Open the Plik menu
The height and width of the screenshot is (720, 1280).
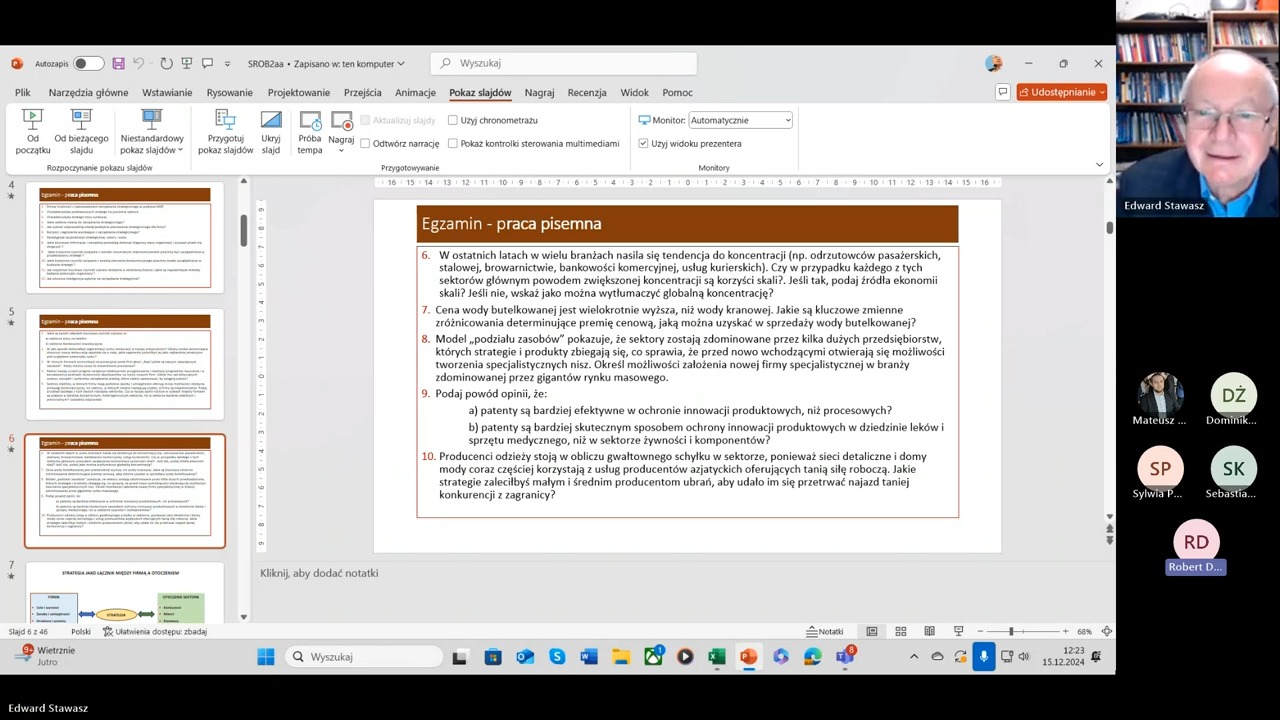click(x=22, y=93)
